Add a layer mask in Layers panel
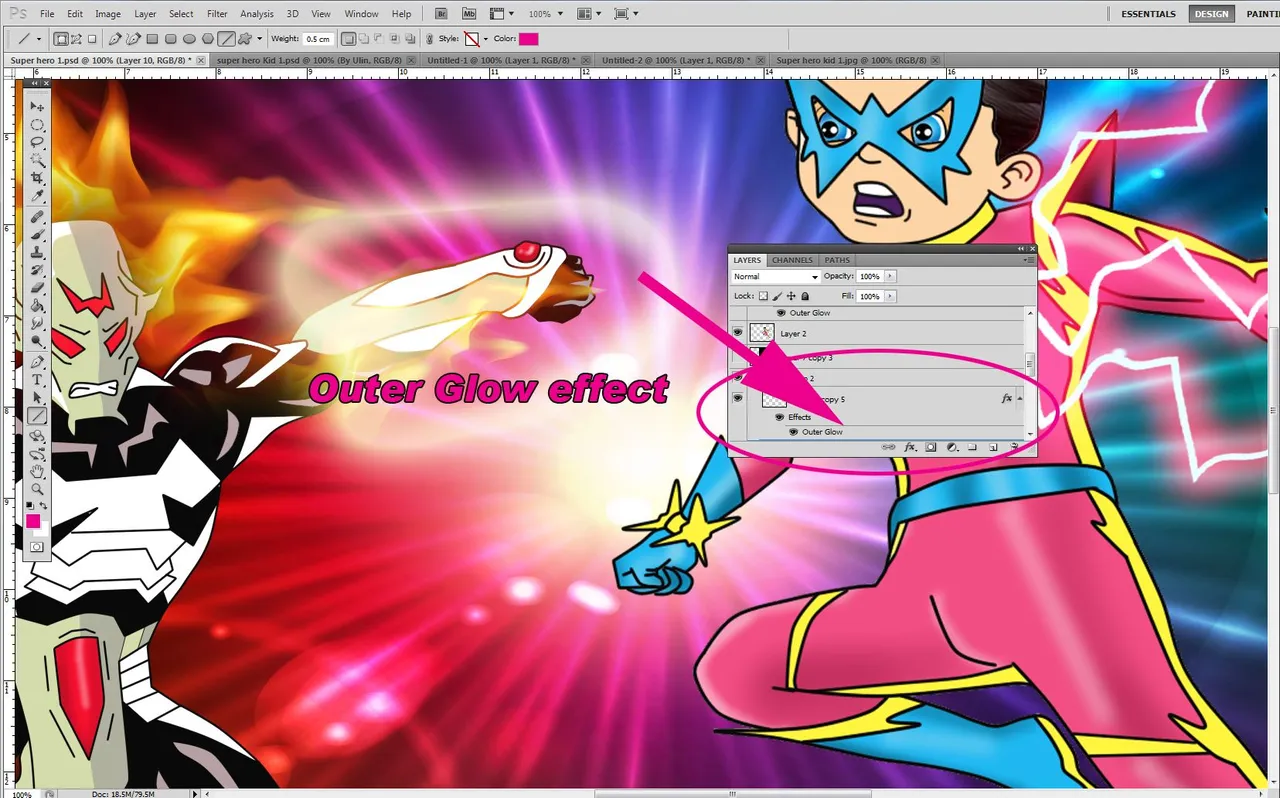Image resolution: width=1280 pixels, height=798 pixels. [x=930, y=447]
